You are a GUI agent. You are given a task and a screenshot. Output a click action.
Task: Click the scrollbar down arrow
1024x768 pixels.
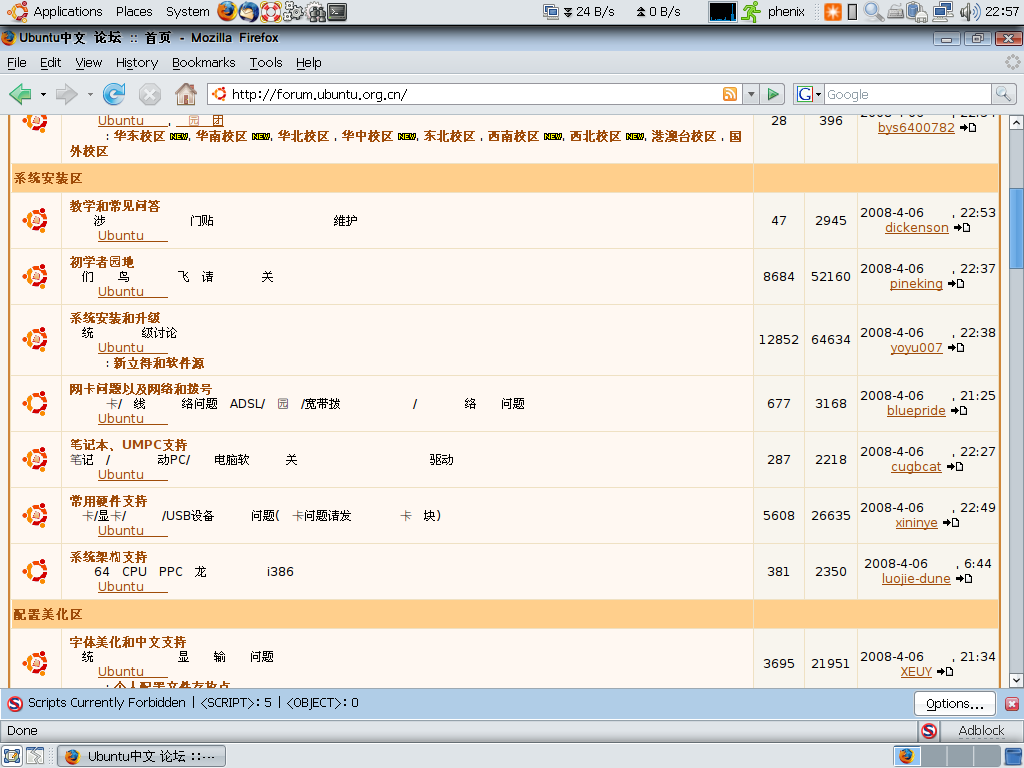point(1016,680)
